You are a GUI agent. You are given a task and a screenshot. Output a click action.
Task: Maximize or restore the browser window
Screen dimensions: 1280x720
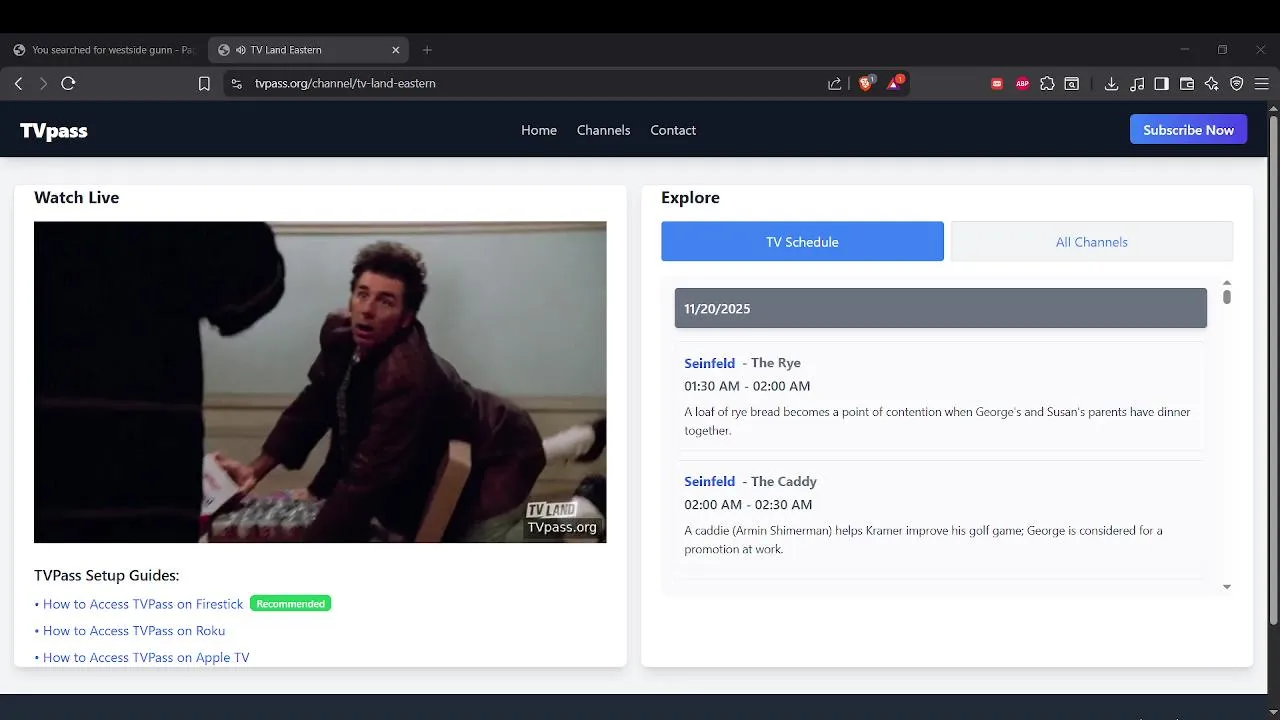(1222, 50)
